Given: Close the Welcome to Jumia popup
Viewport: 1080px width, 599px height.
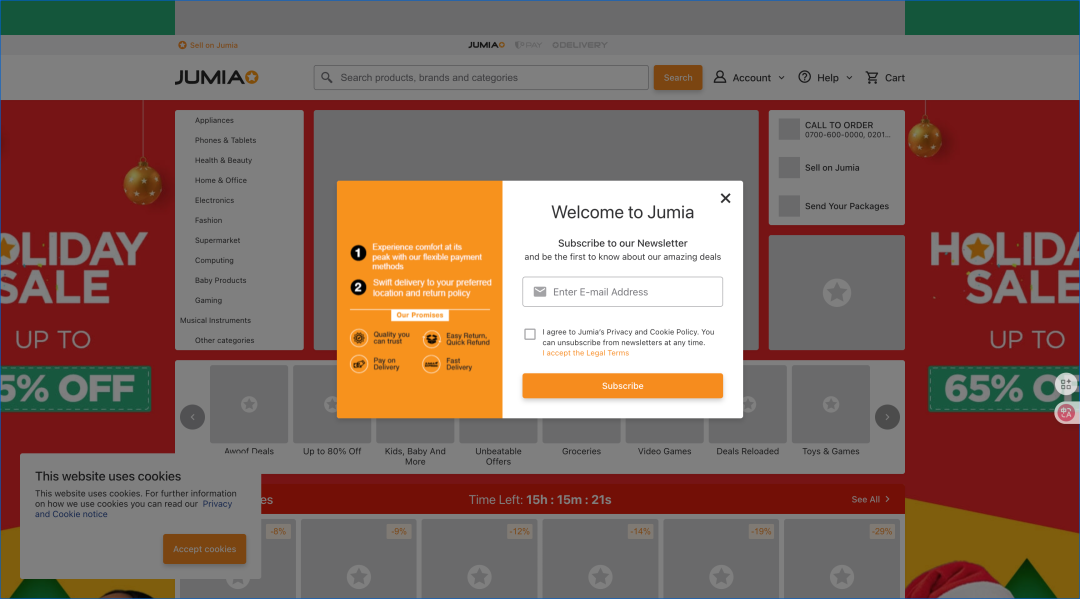Looking at the screenshot, I should 725,198.
